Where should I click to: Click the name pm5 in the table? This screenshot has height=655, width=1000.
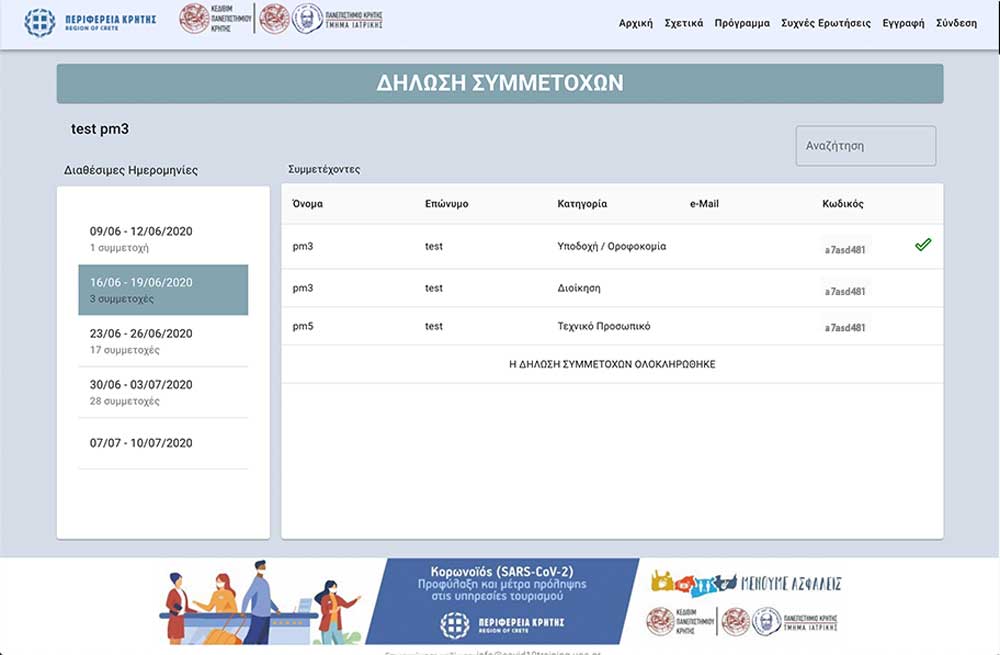[303, 327]
